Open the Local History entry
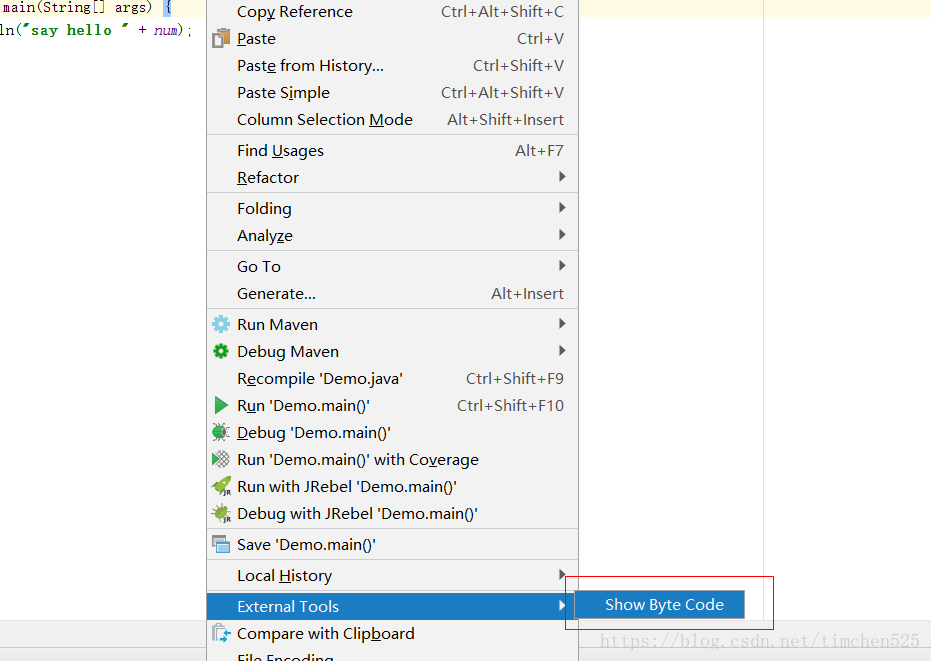This screenshot has height=661, width=931. [x=392, y=575]
